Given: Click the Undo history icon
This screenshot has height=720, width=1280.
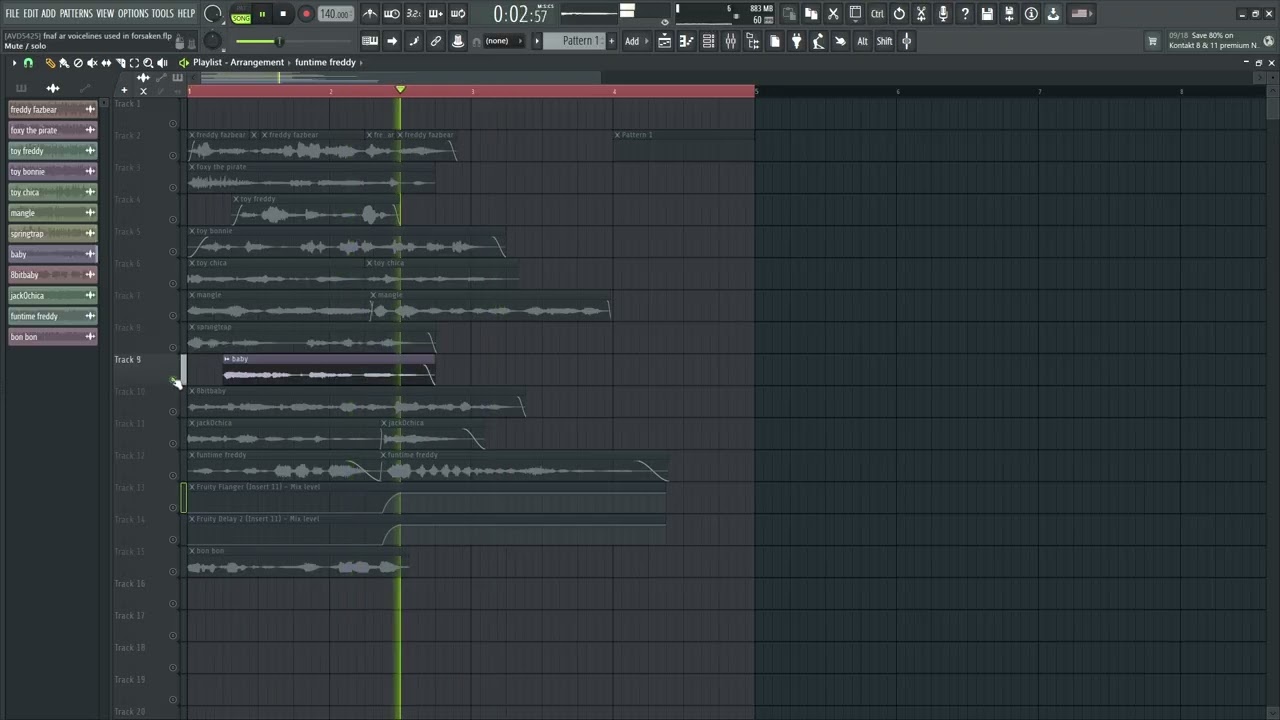Looking at the screenshot, I should tap(899, 14).
